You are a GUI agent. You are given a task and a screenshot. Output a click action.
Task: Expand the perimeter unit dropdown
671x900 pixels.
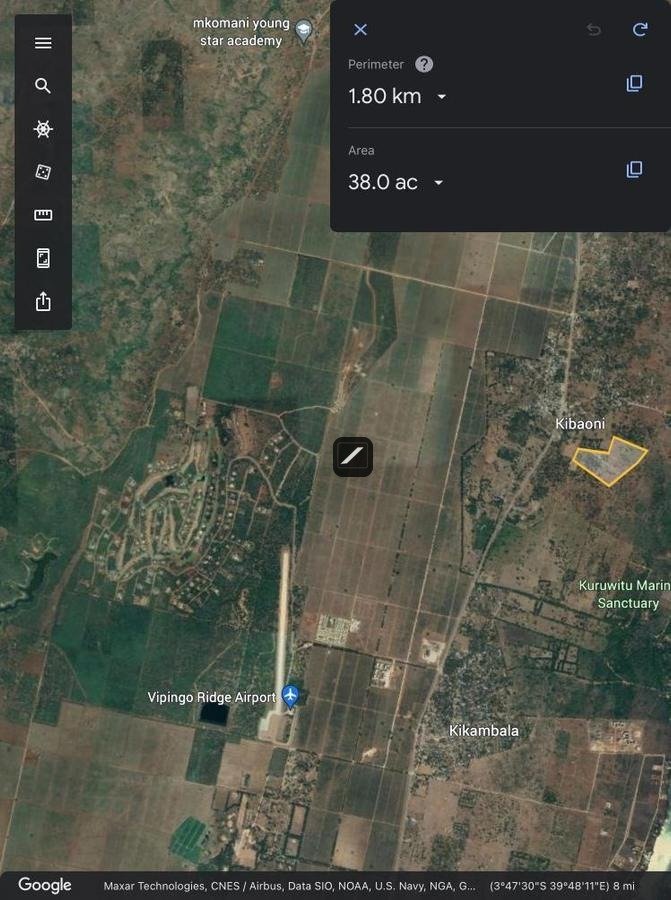(441, 97)
